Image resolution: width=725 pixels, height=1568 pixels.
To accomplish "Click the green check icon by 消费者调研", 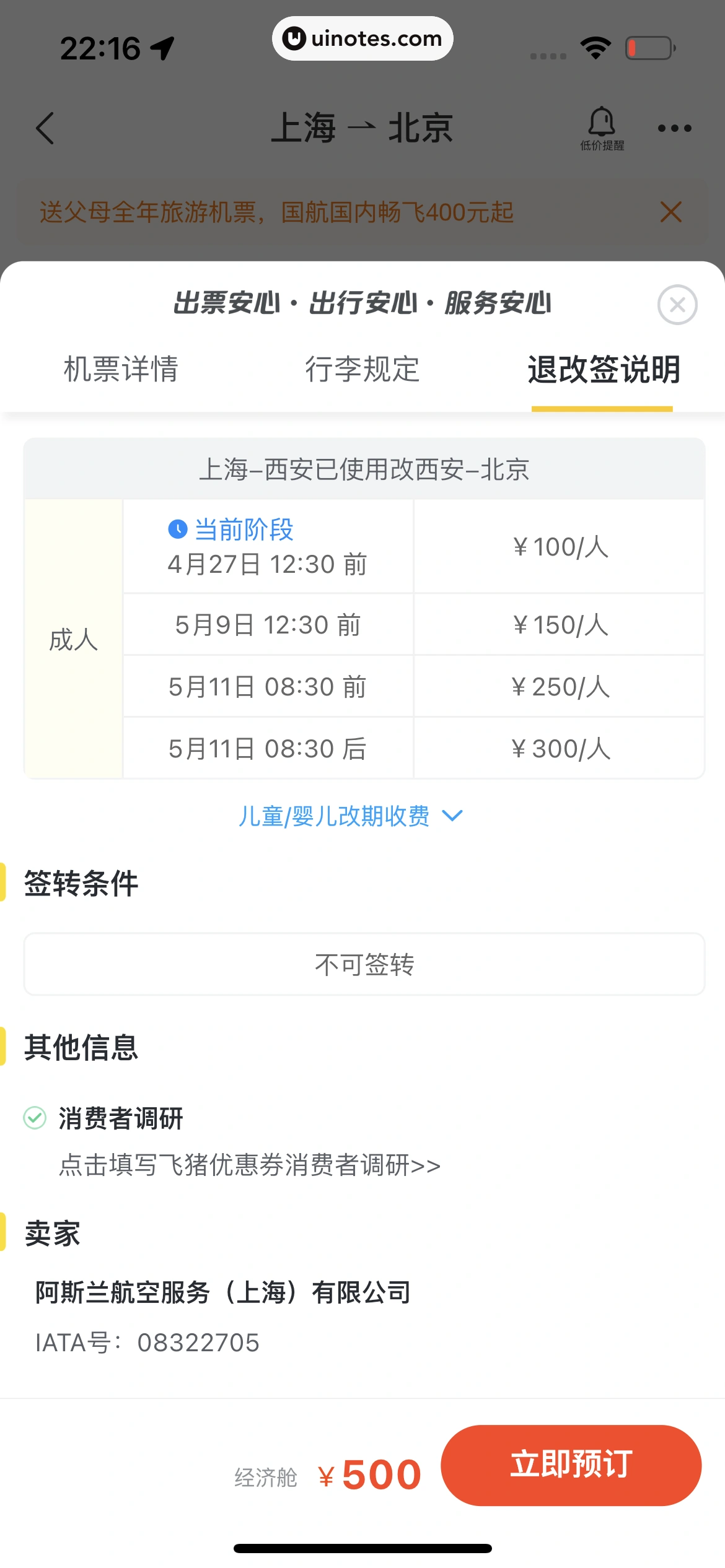I will point(35,1118).
